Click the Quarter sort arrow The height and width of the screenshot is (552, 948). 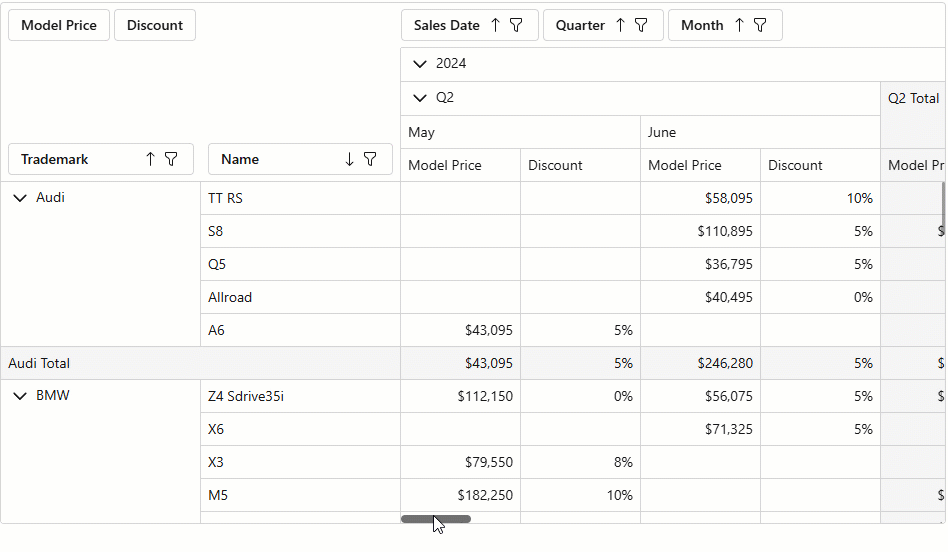620,25
